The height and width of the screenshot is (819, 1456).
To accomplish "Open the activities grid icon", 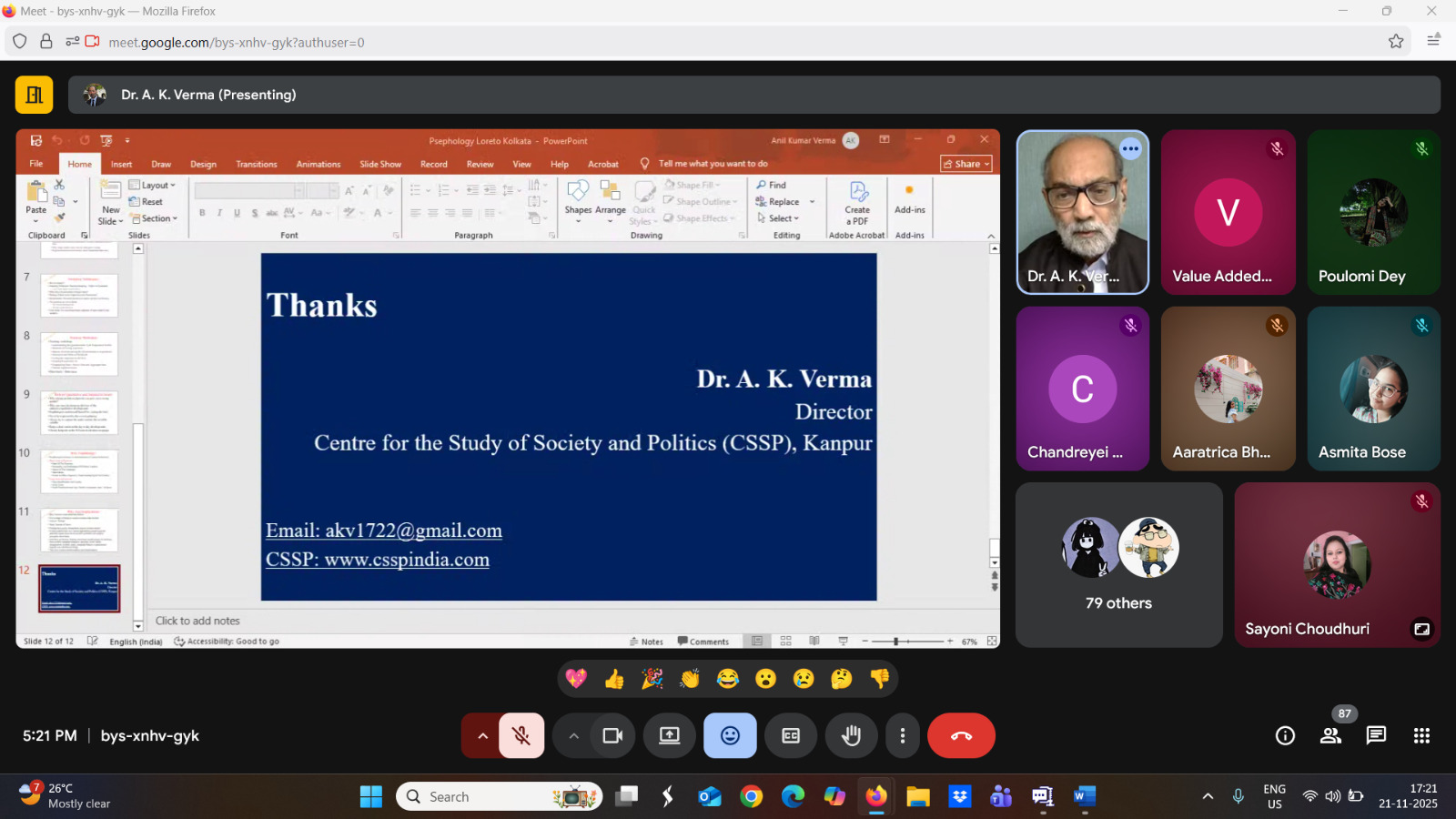I will click(x=1421, y=735).
